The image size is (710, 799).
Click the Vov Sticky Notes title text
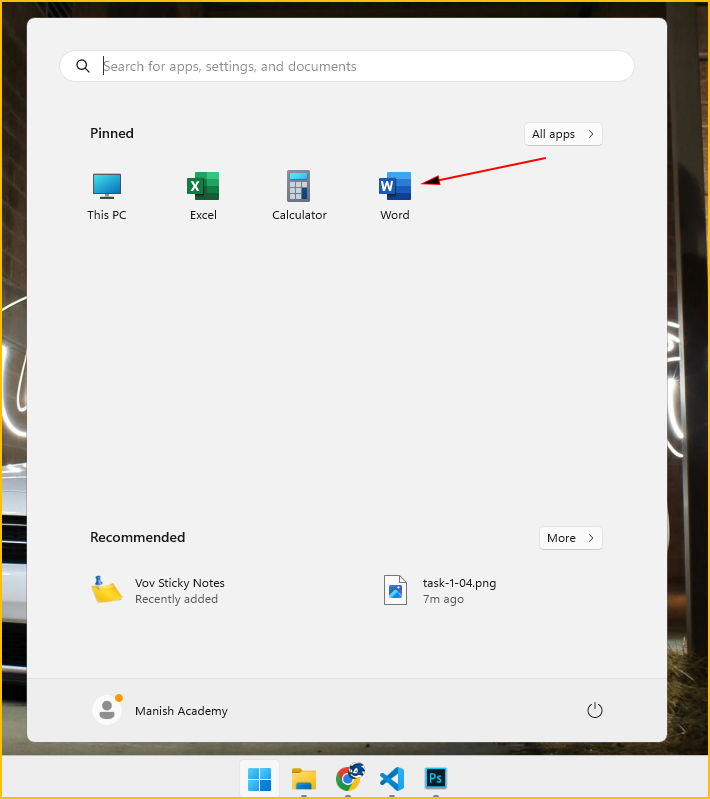[x=180, y=583]
